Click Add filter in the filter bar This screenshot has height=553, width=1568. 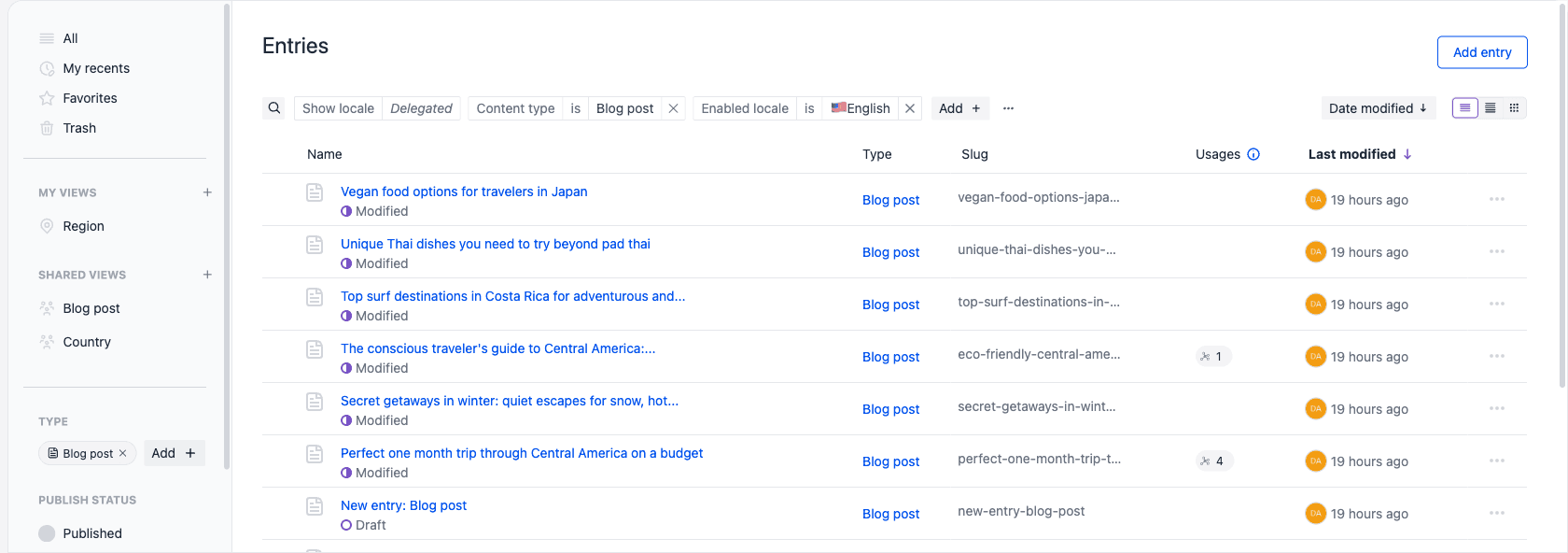point(959,108)
